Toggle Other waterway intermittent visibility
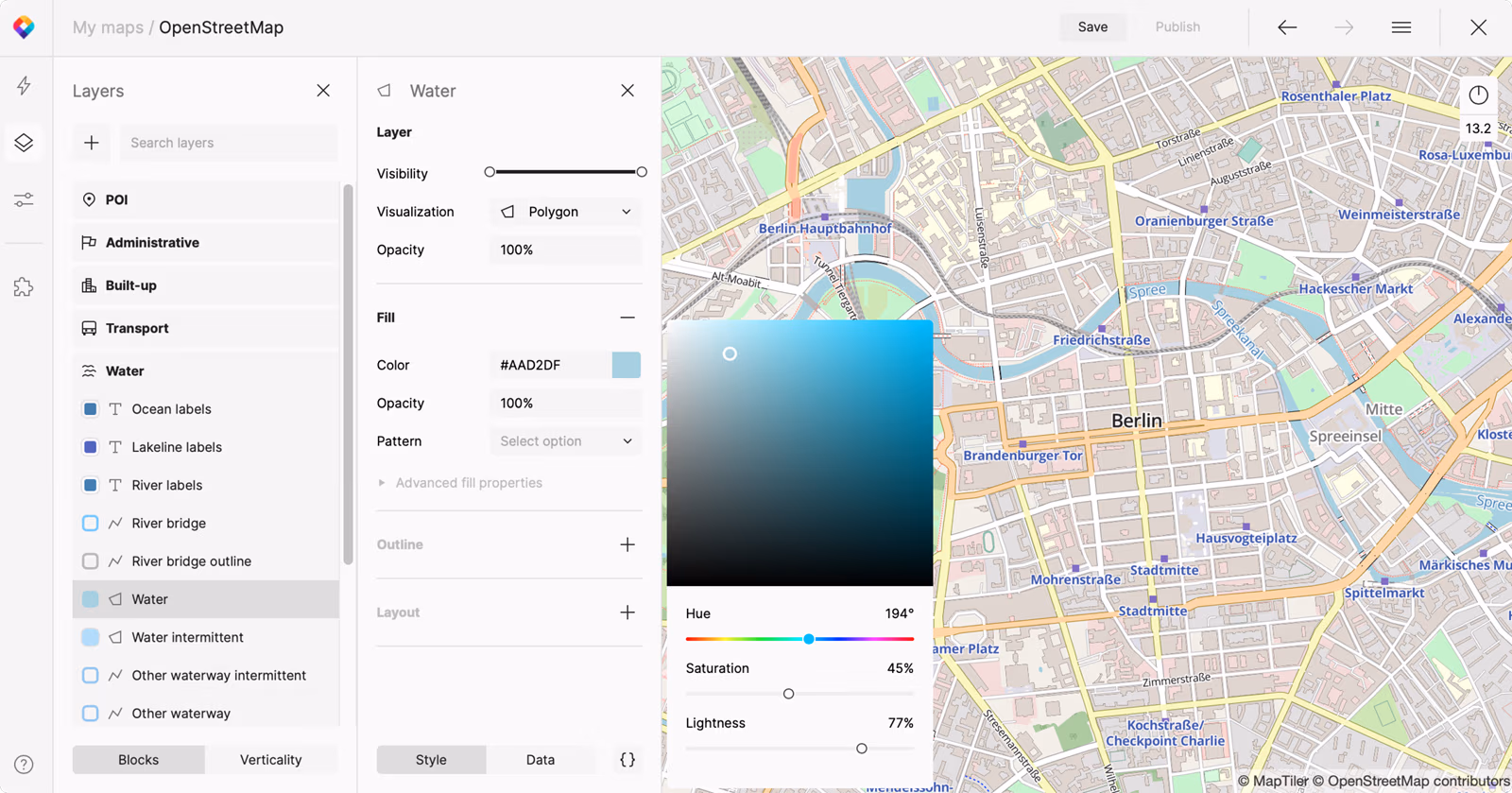 click(90, 676)
